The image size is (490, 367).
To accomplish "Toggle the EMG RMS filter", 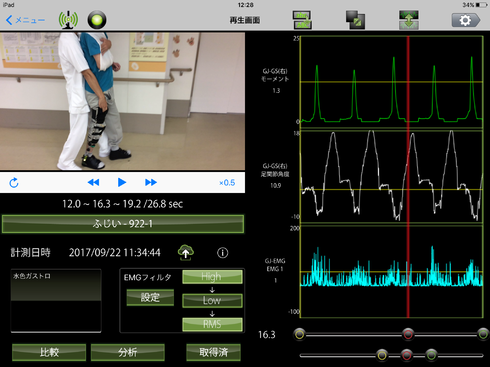I will coord(212,324).
